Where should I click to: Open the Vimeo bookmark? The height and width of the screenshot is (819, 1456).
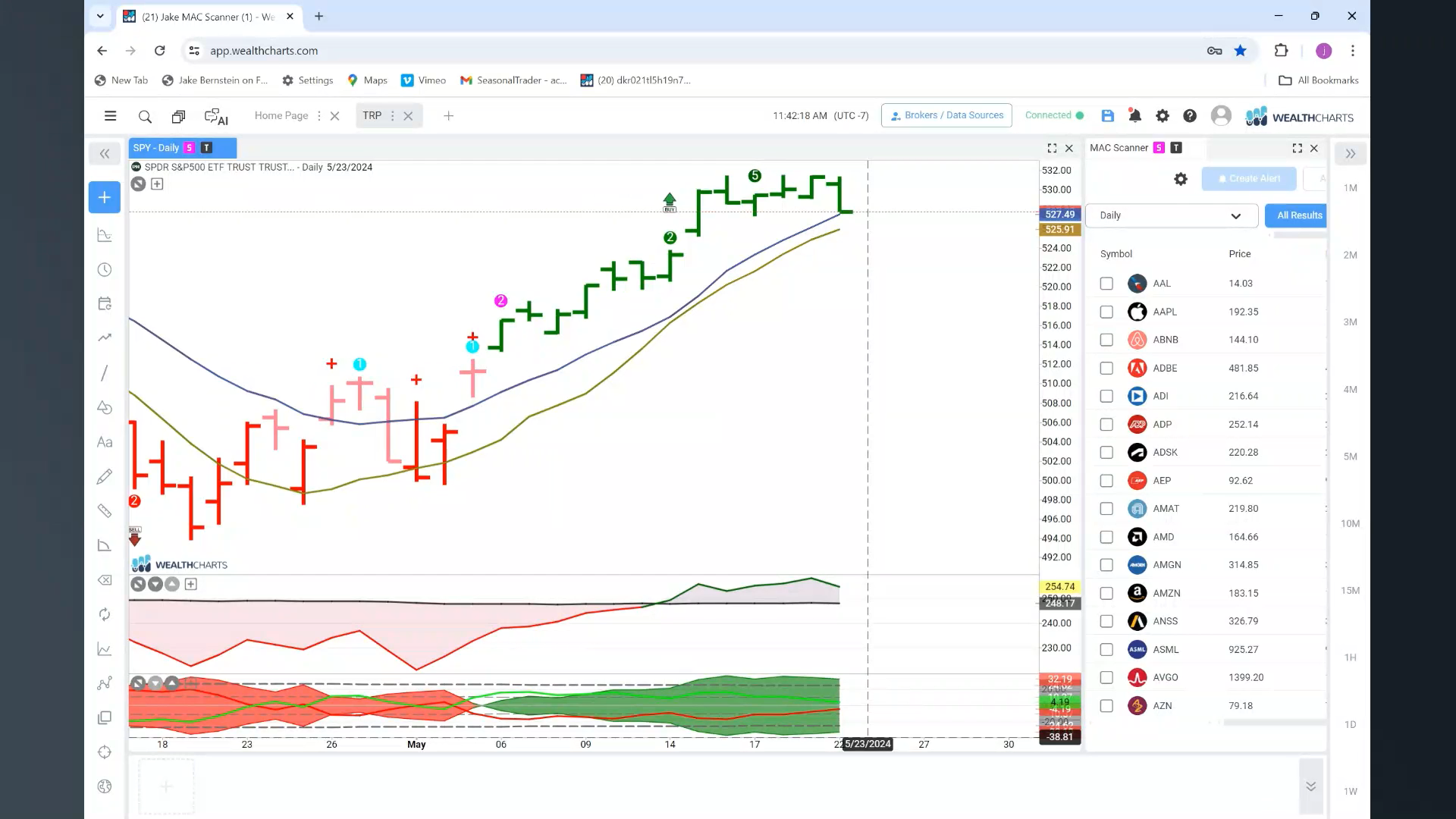423,80
